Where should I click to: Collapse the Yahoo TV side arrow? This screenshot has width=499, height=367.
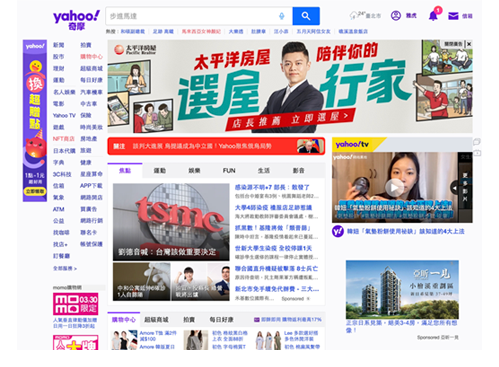[454, 188]
